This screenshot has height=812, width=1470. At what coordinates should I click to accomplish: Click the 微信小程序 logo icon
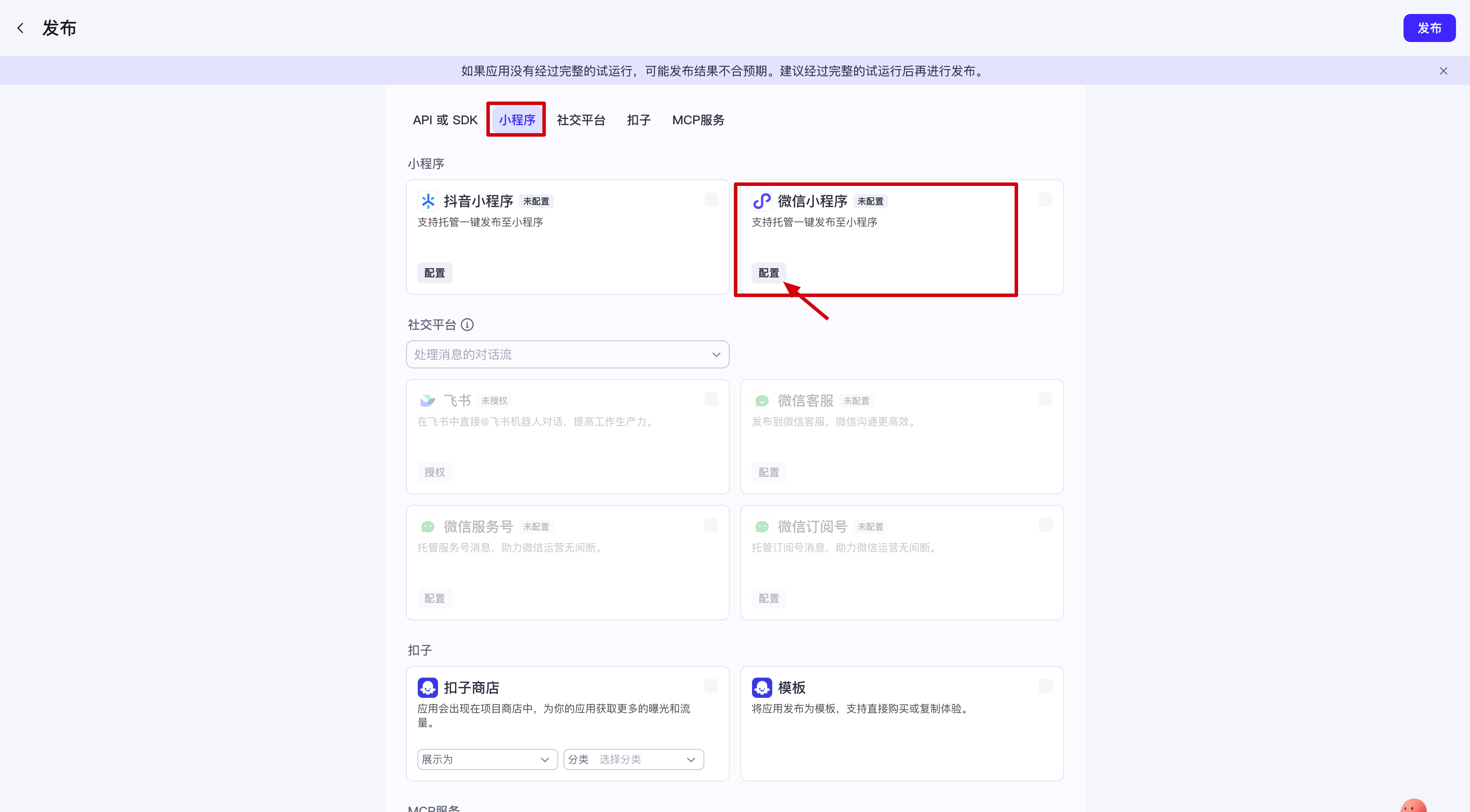(x=761, y=201)
